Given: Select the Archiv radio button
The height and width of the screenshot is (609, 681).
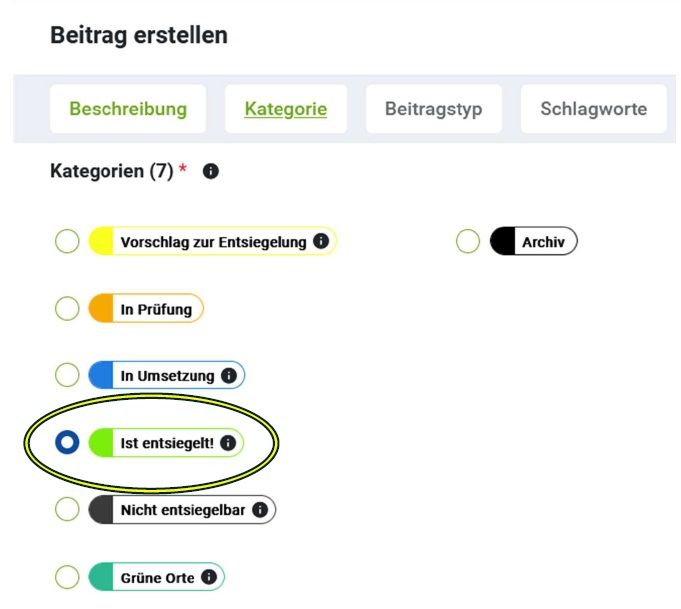Looking at the screenshot, I should coord(468,241).
